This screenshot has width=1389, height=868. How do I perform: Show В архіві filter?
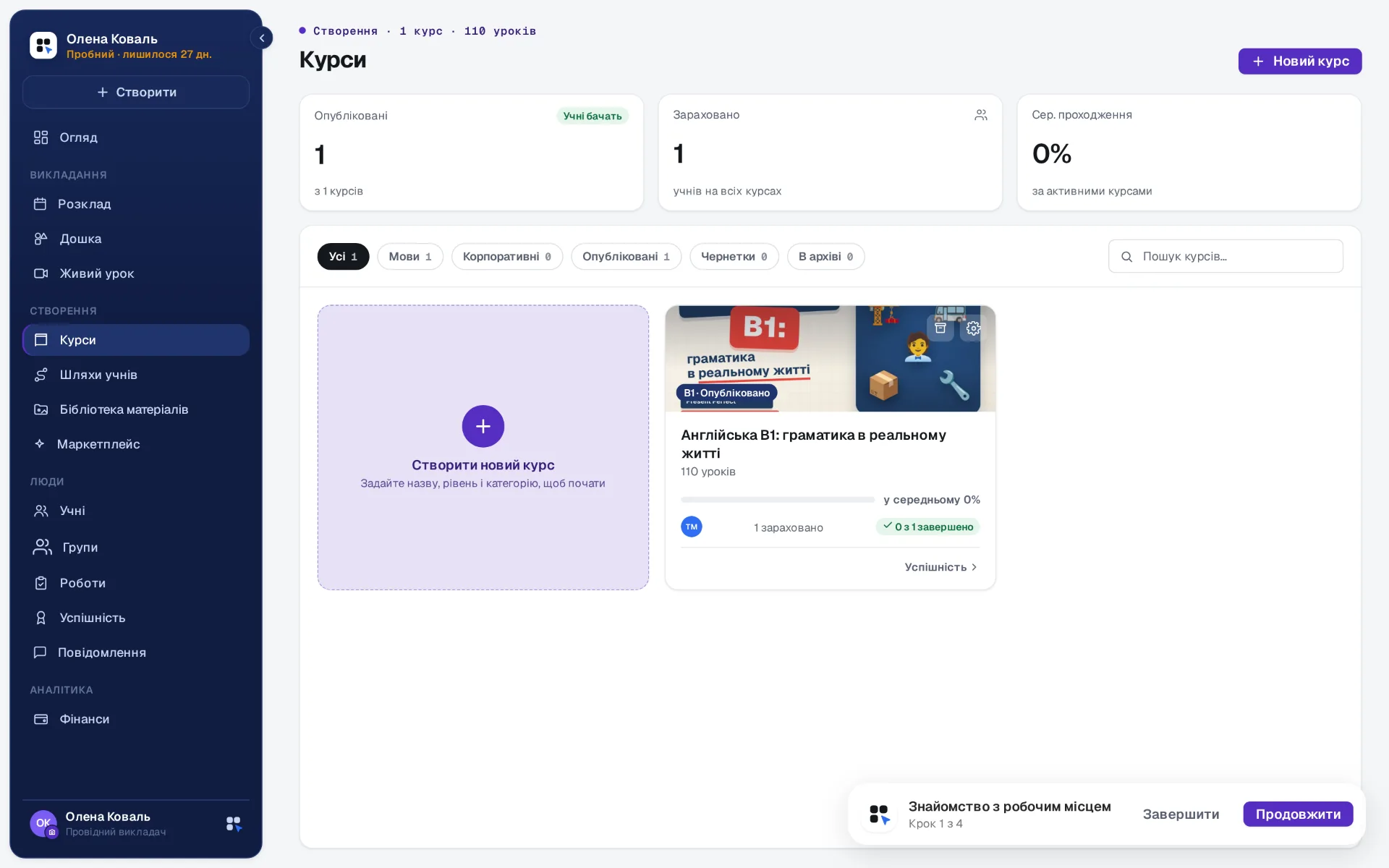point(825,257)
